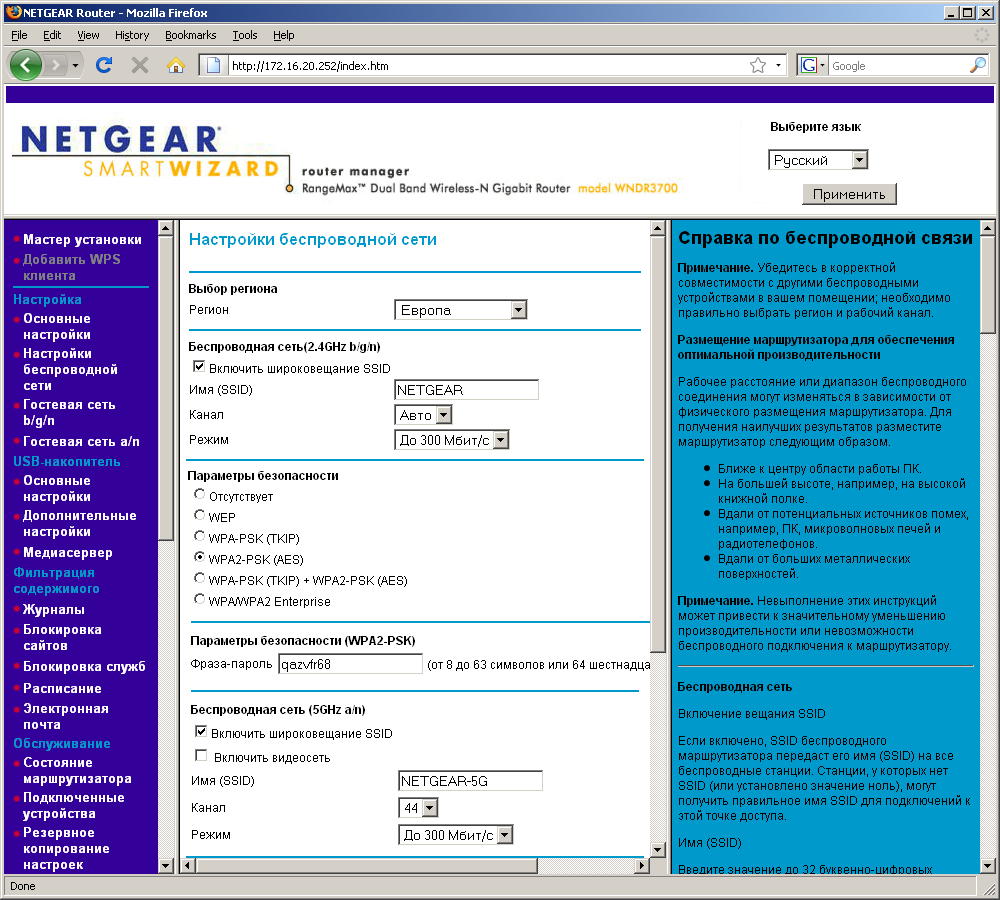1000x900 pixels.
Task: Click the SSID field containing NETGEAR-5G
Action: 470,781
